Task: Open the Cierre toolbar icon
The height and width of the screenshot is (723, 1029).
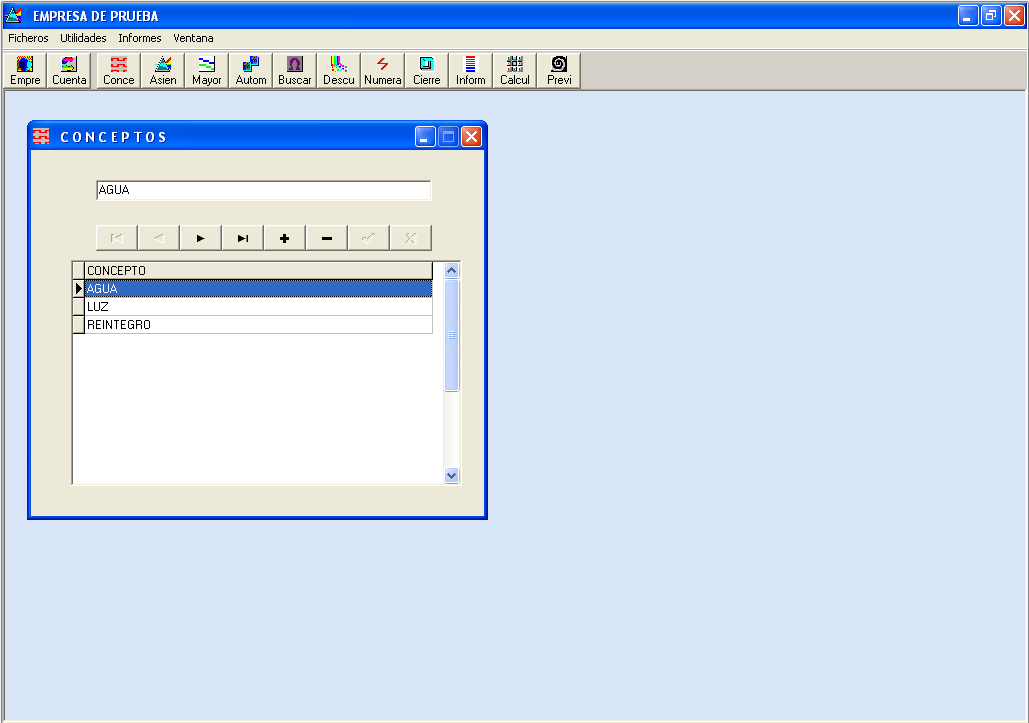Action: (427, 71)
